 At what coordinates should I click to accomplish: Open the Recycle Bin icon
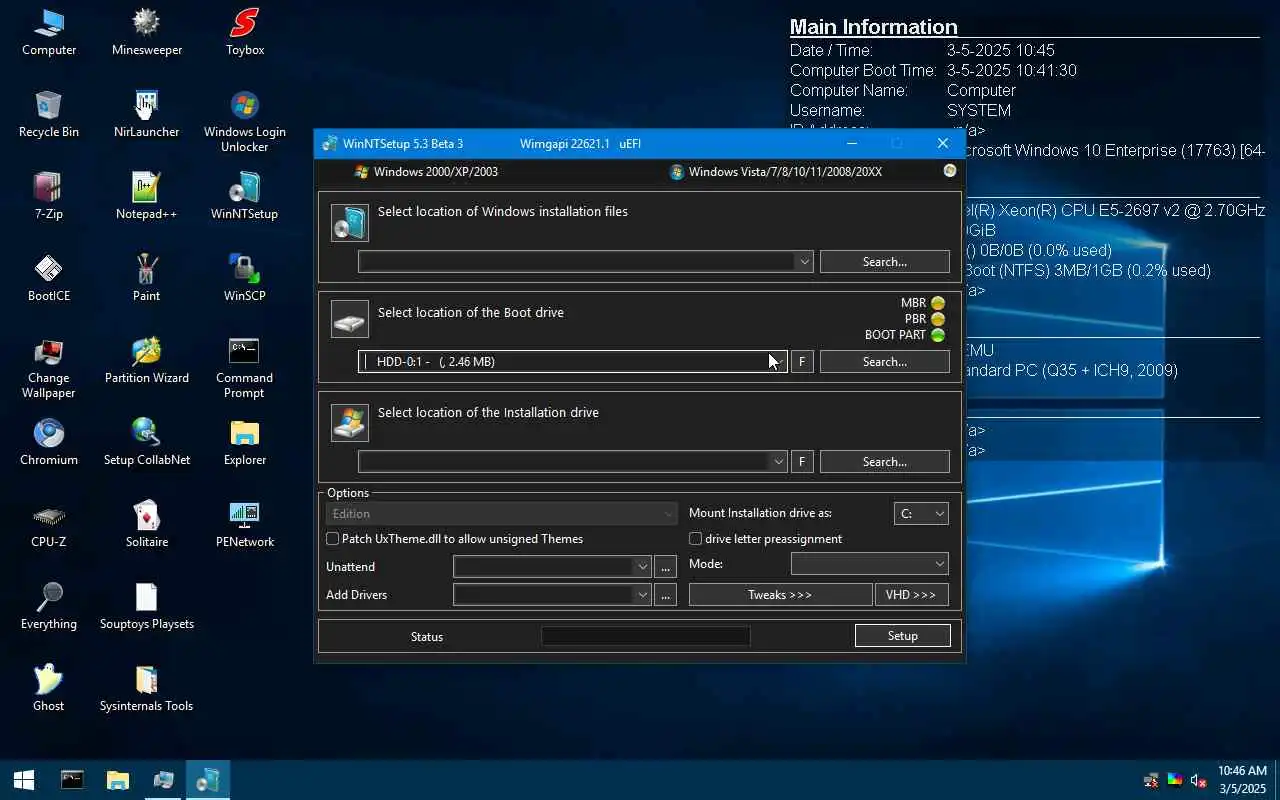coord(48,114)
